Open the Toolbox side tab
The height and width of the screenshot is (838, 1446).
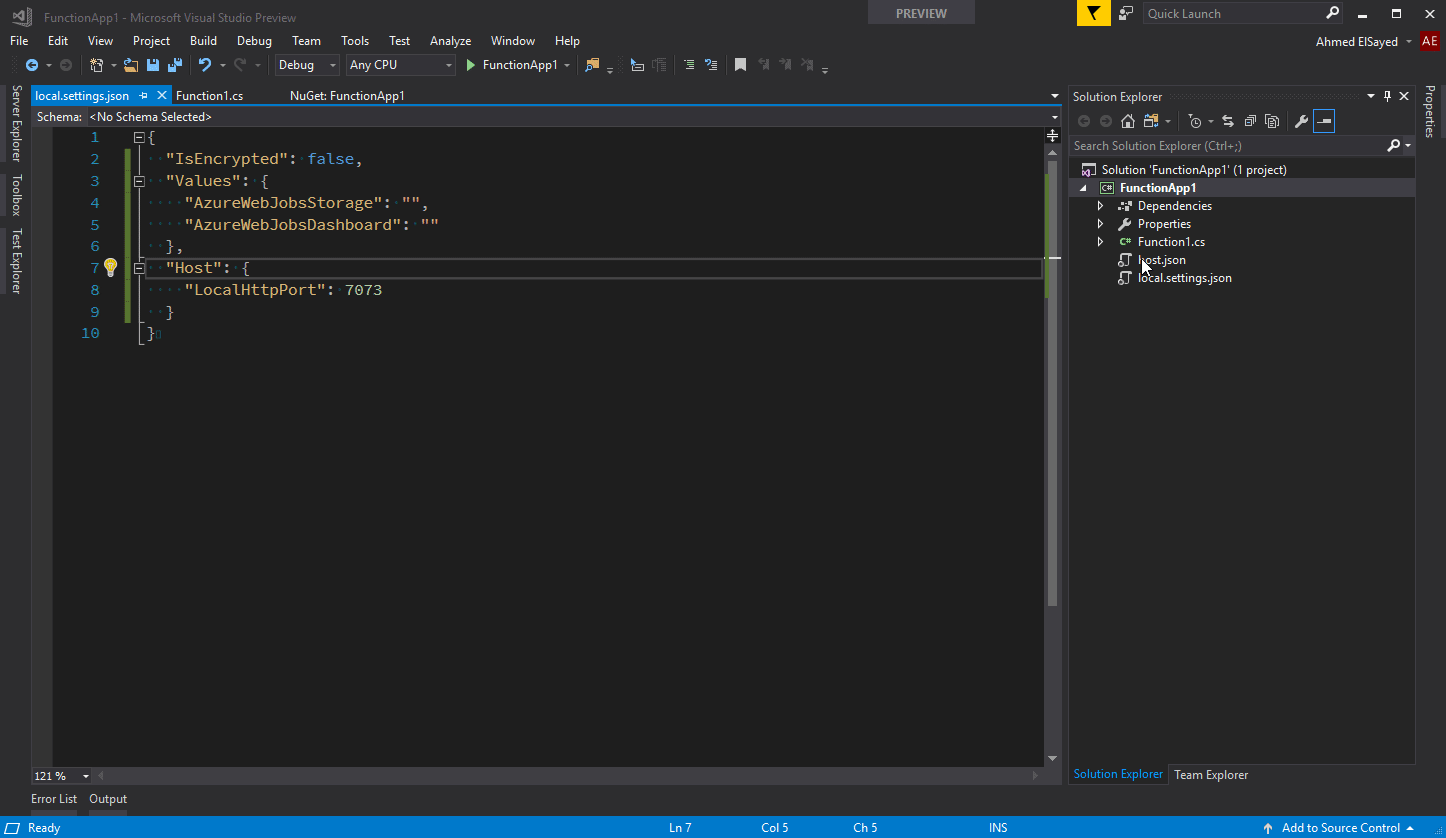tap(16, 195)
